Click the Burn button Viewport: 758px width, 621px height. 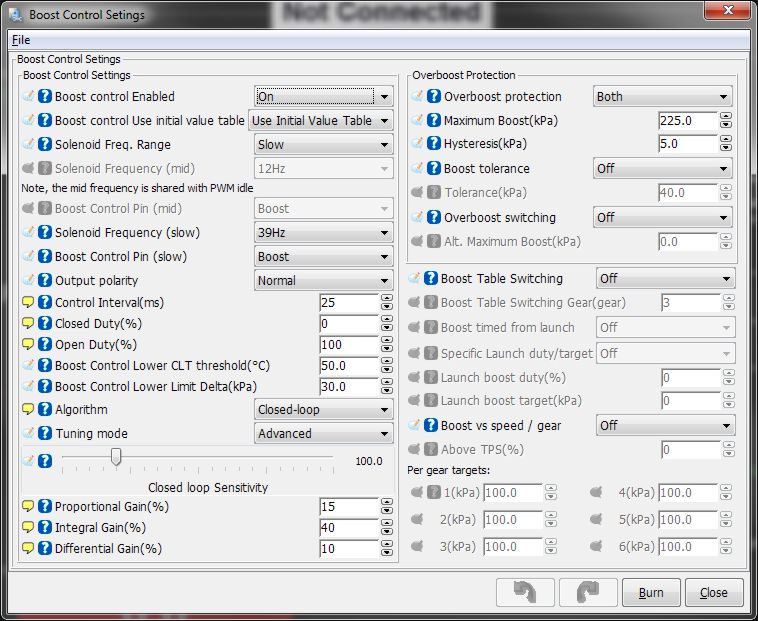tap(651, 592)
